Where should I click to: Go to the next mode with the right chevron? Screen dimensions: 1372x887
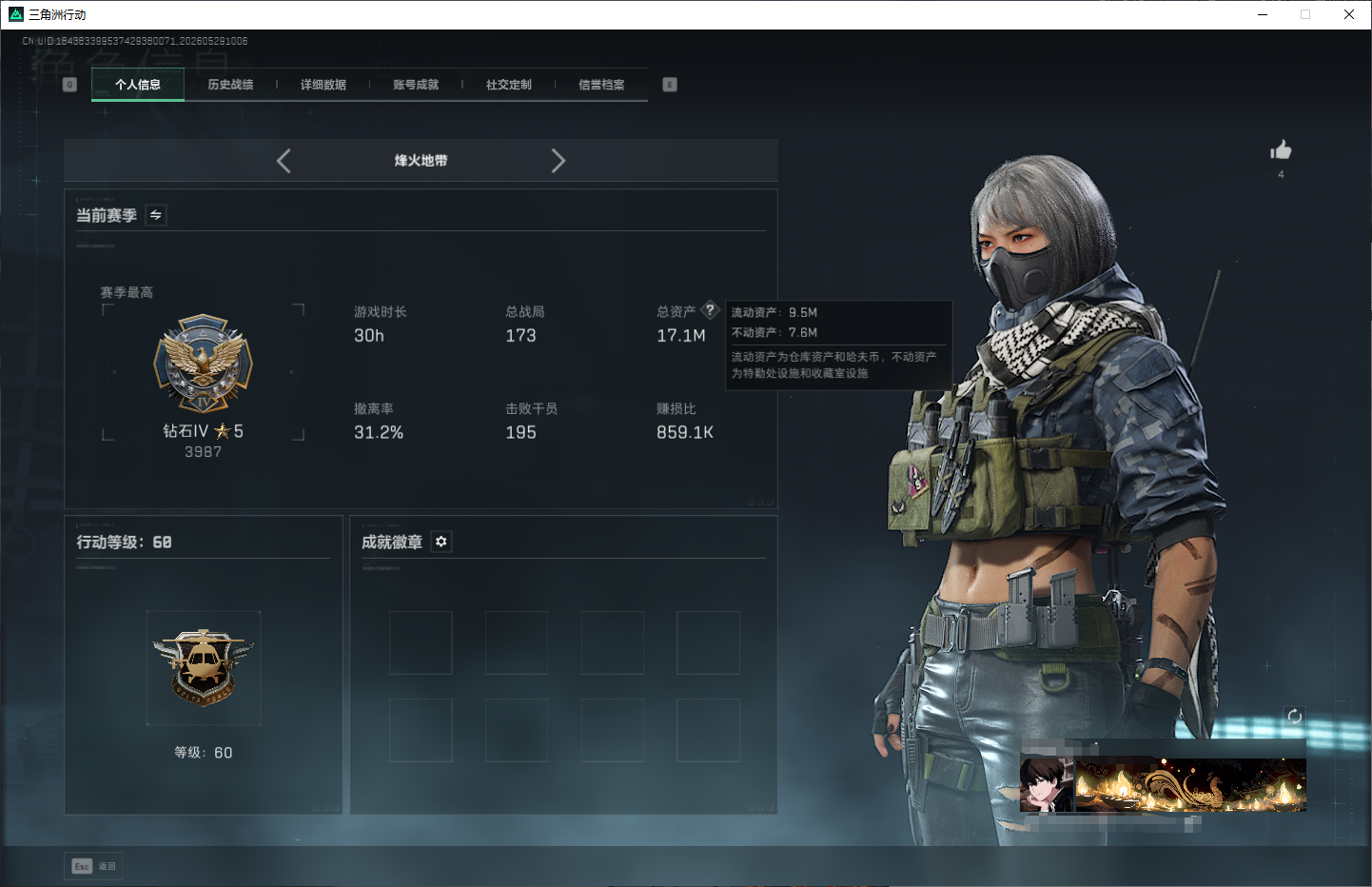click(559, 161)
